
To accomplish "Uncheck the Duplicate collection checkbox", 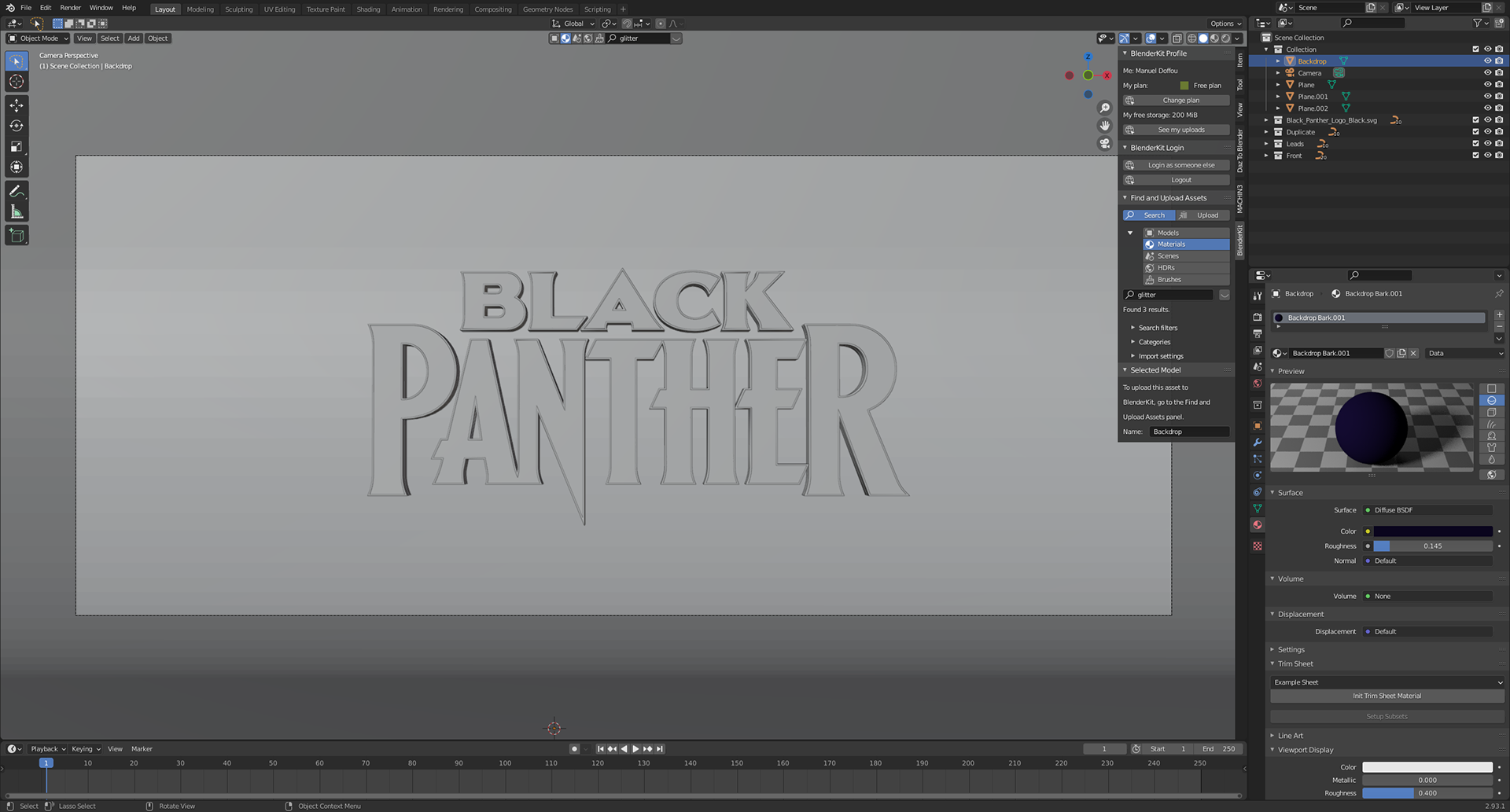I will click(x=1475, y=132).
